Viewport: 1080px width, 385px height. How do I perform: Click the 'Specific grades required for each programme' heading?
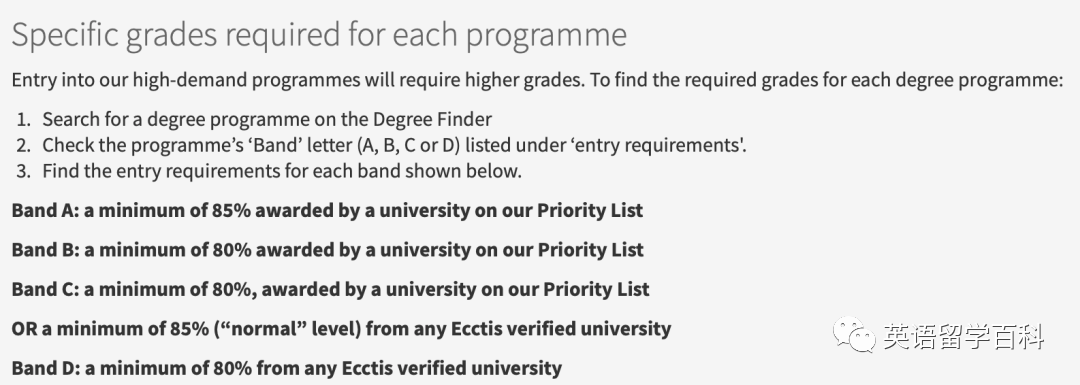(319, 34)
